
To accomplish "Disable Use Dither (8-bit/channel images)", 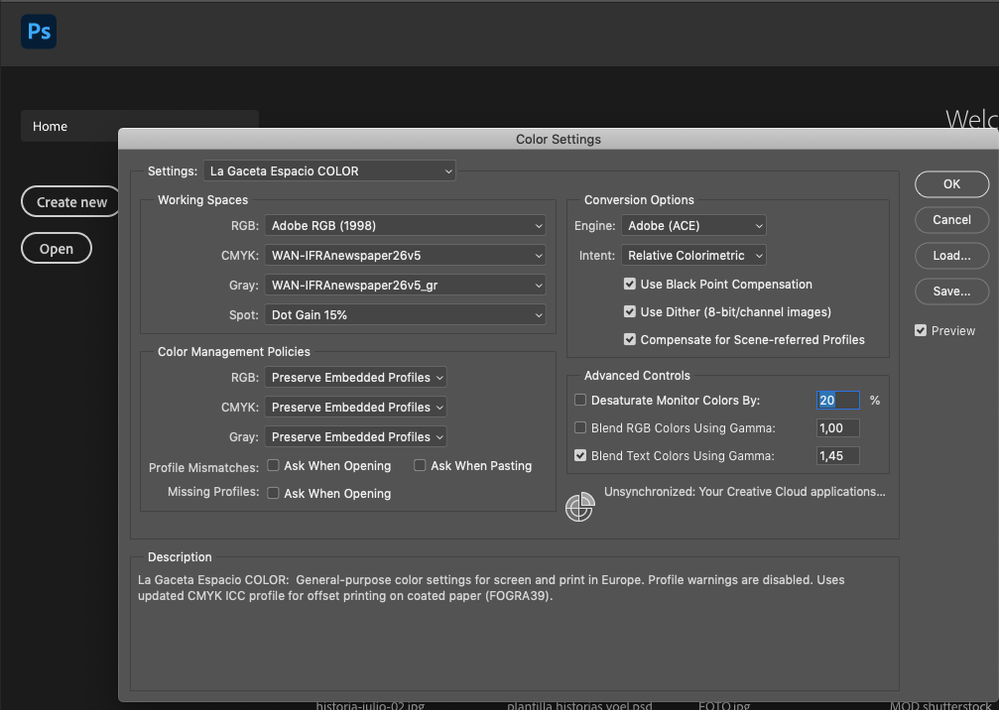I will 629,312.
